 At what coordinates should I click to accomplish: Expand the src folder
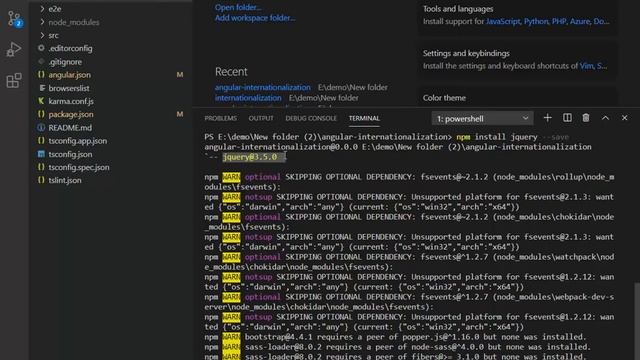(53, 36)
